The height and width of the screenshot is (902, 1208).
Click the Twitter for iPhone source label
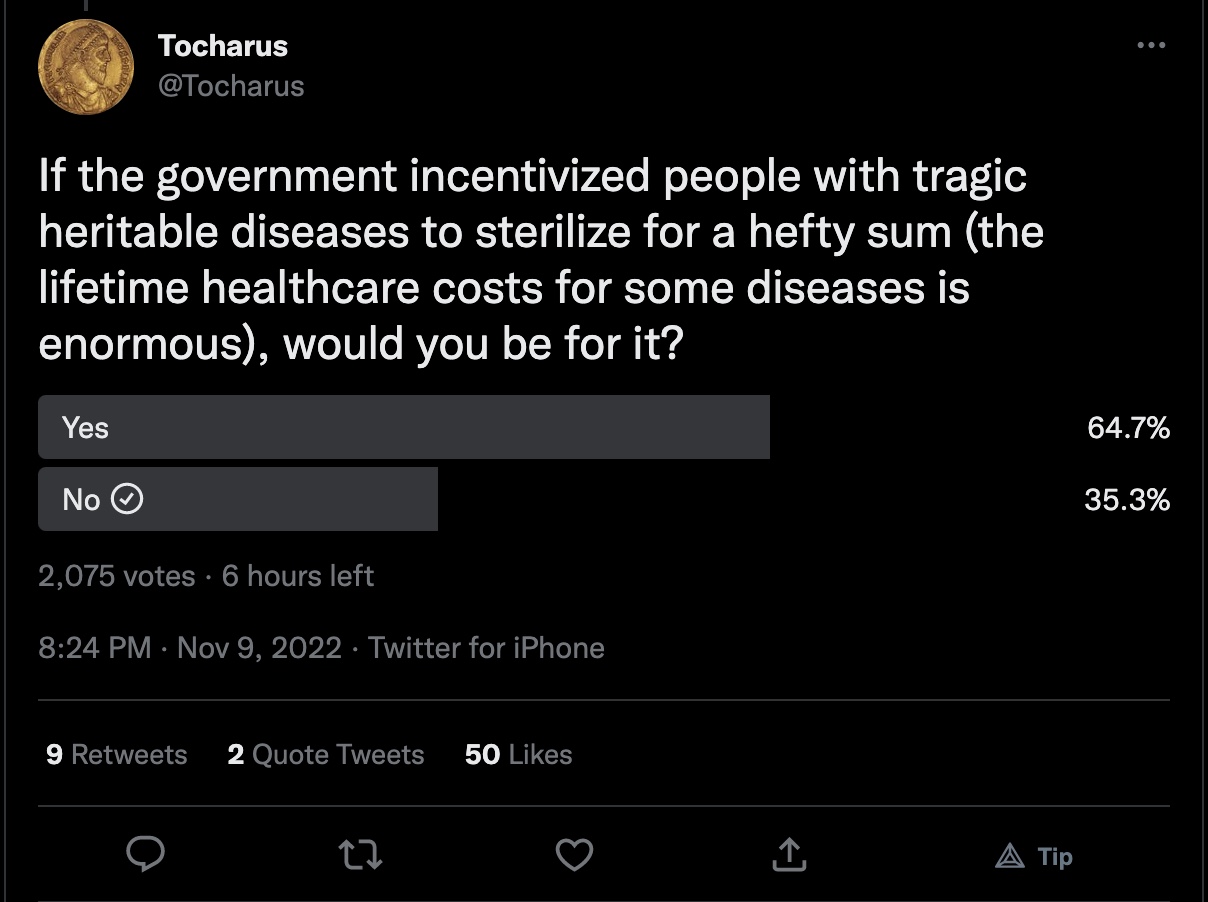(486, 648)
